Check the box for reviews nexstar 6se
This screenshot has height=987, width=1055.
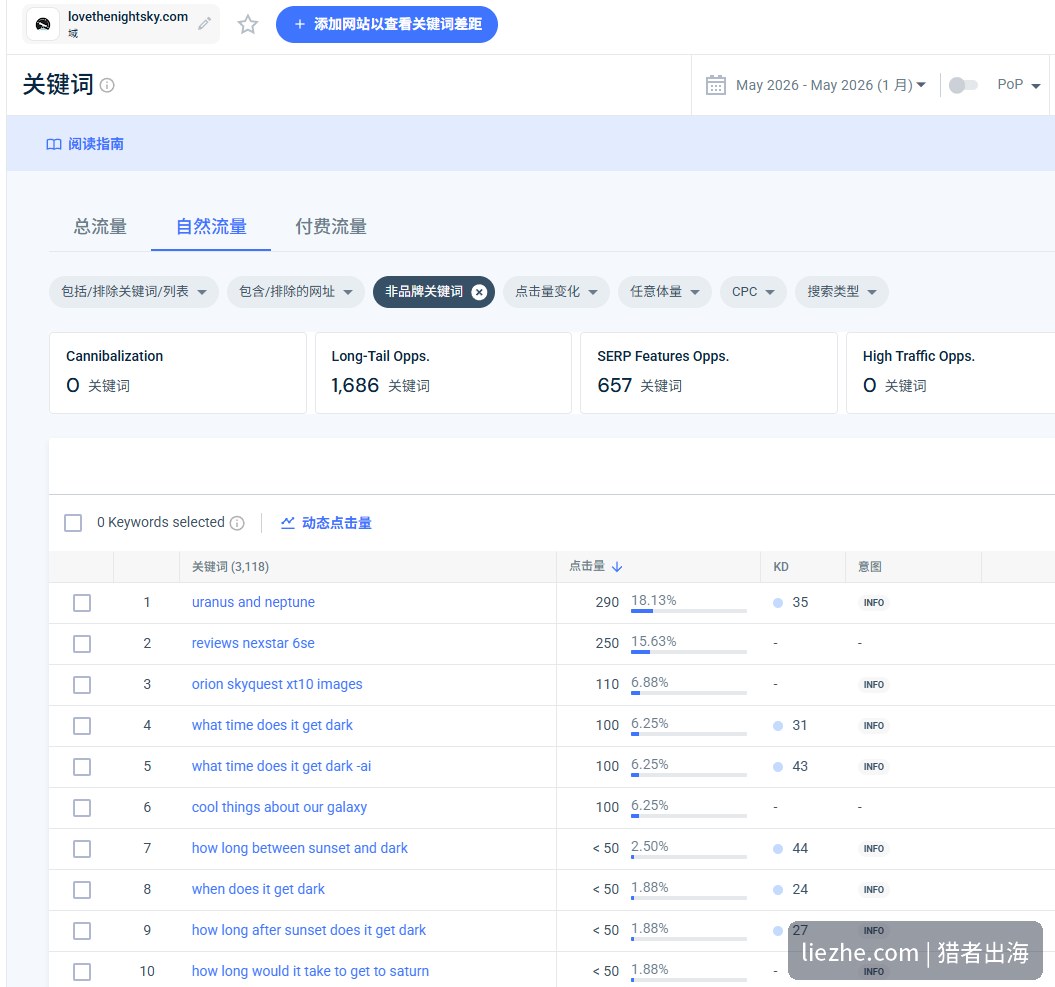(x=82, y=644)
